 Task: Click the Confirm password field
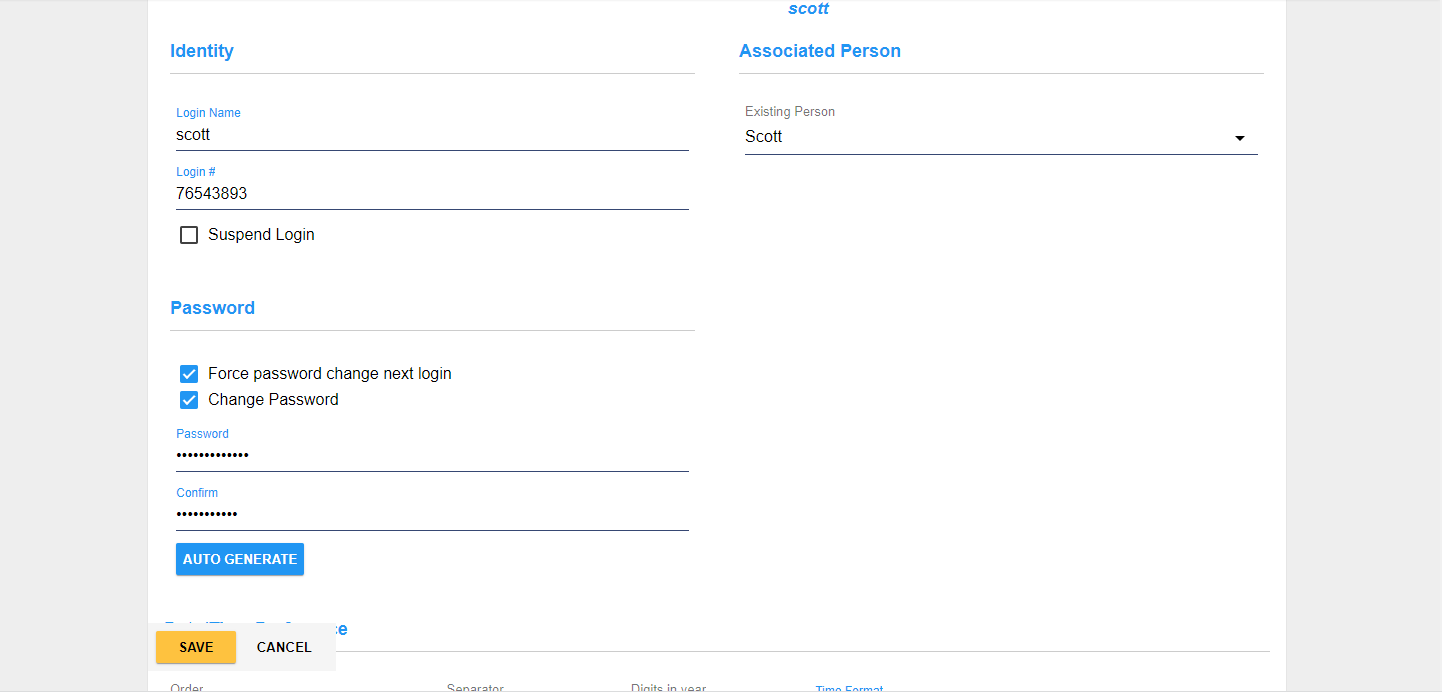[x=432, y=515]
